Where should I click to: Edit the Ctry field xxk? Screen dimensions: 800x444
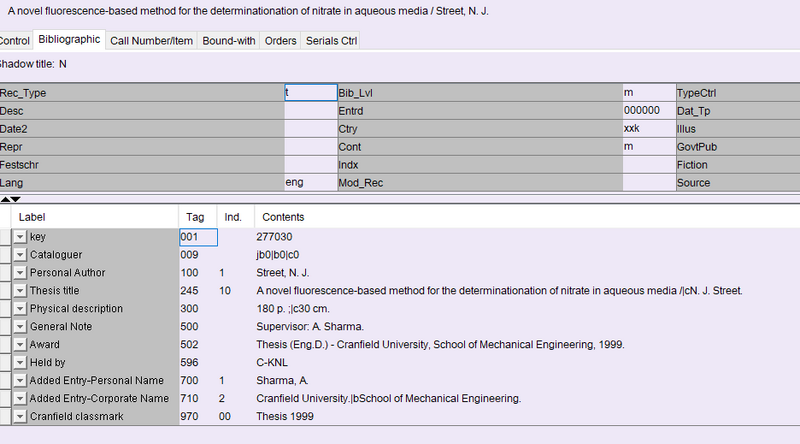pyautogui.click(x=649, y=129)
